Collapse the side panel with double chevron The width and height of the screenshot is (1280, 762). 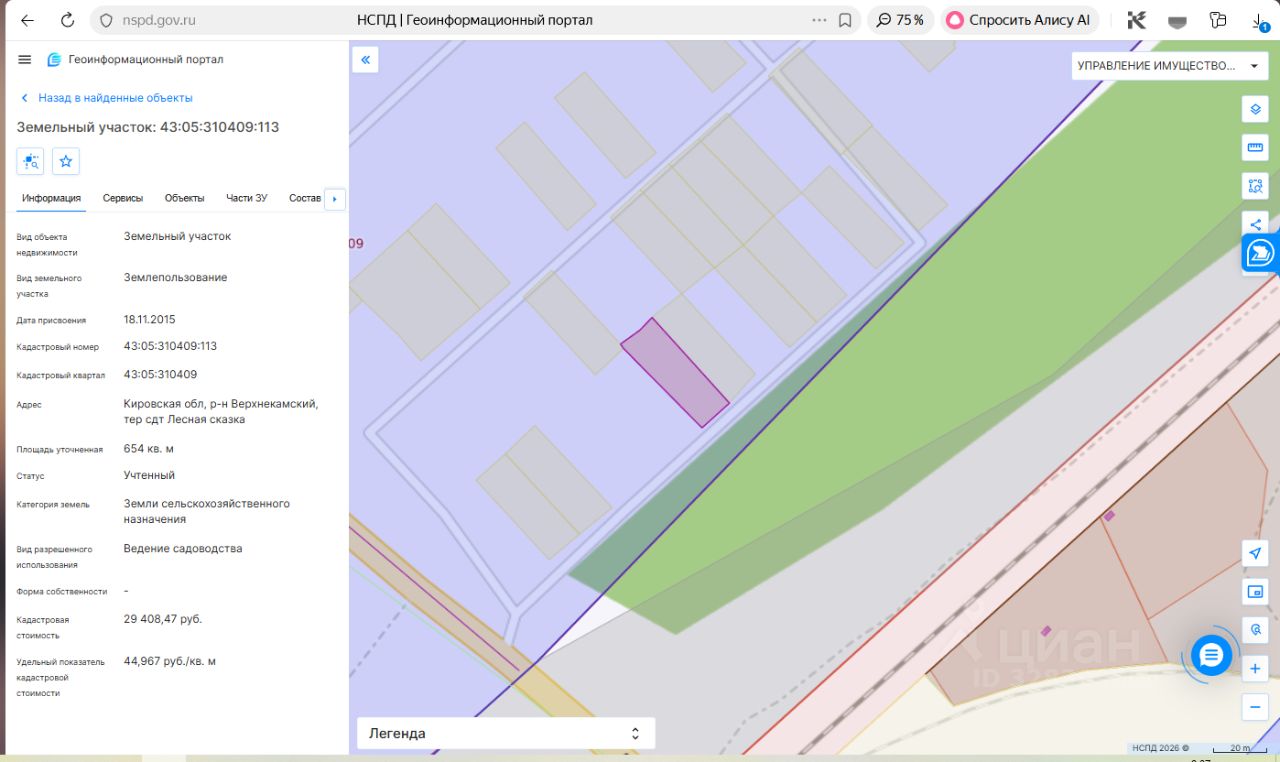click(x=365, y=60)
